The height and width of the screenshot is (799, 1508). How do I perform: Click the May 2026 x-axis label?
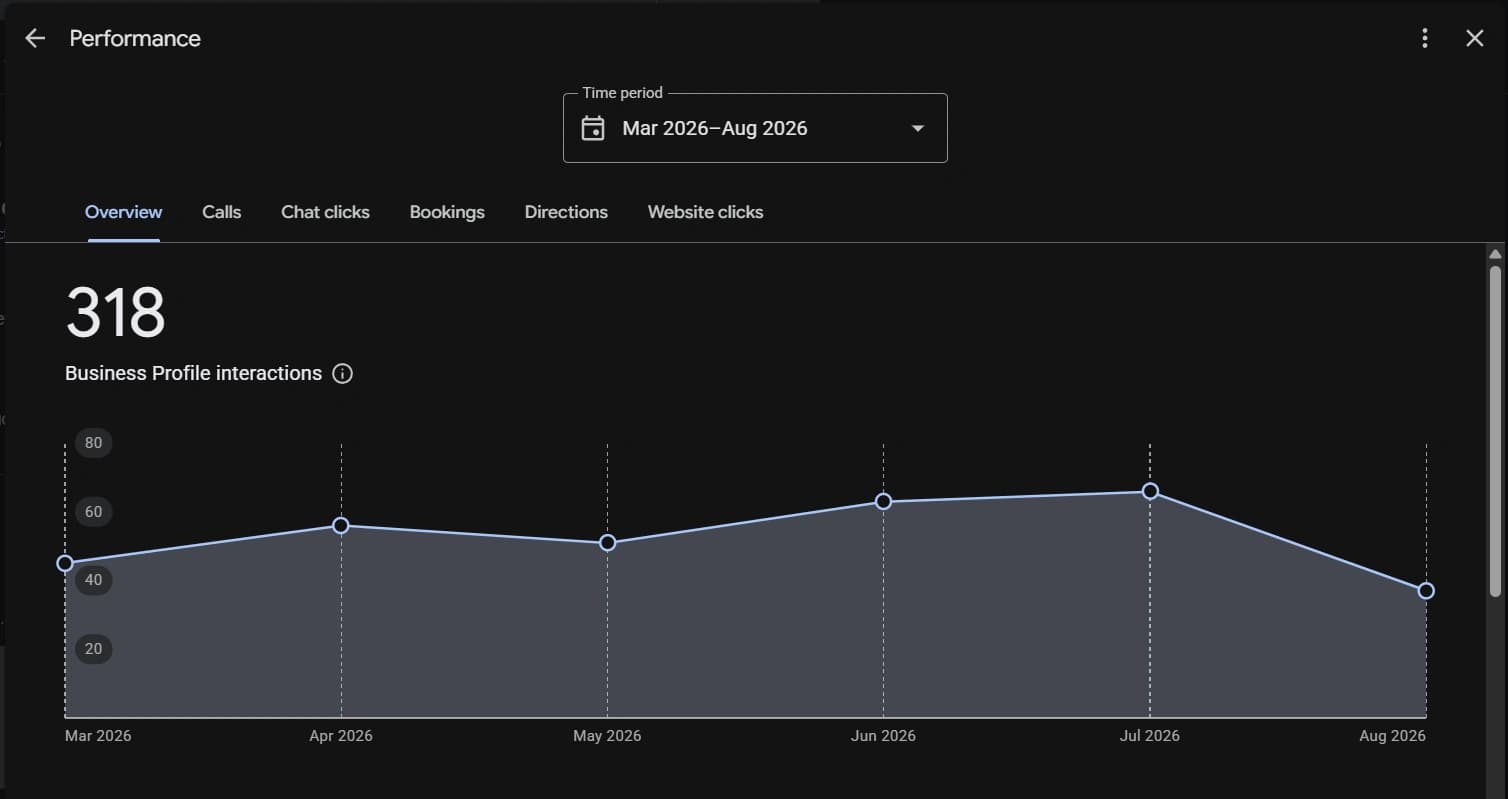click(x=607, y=736)
